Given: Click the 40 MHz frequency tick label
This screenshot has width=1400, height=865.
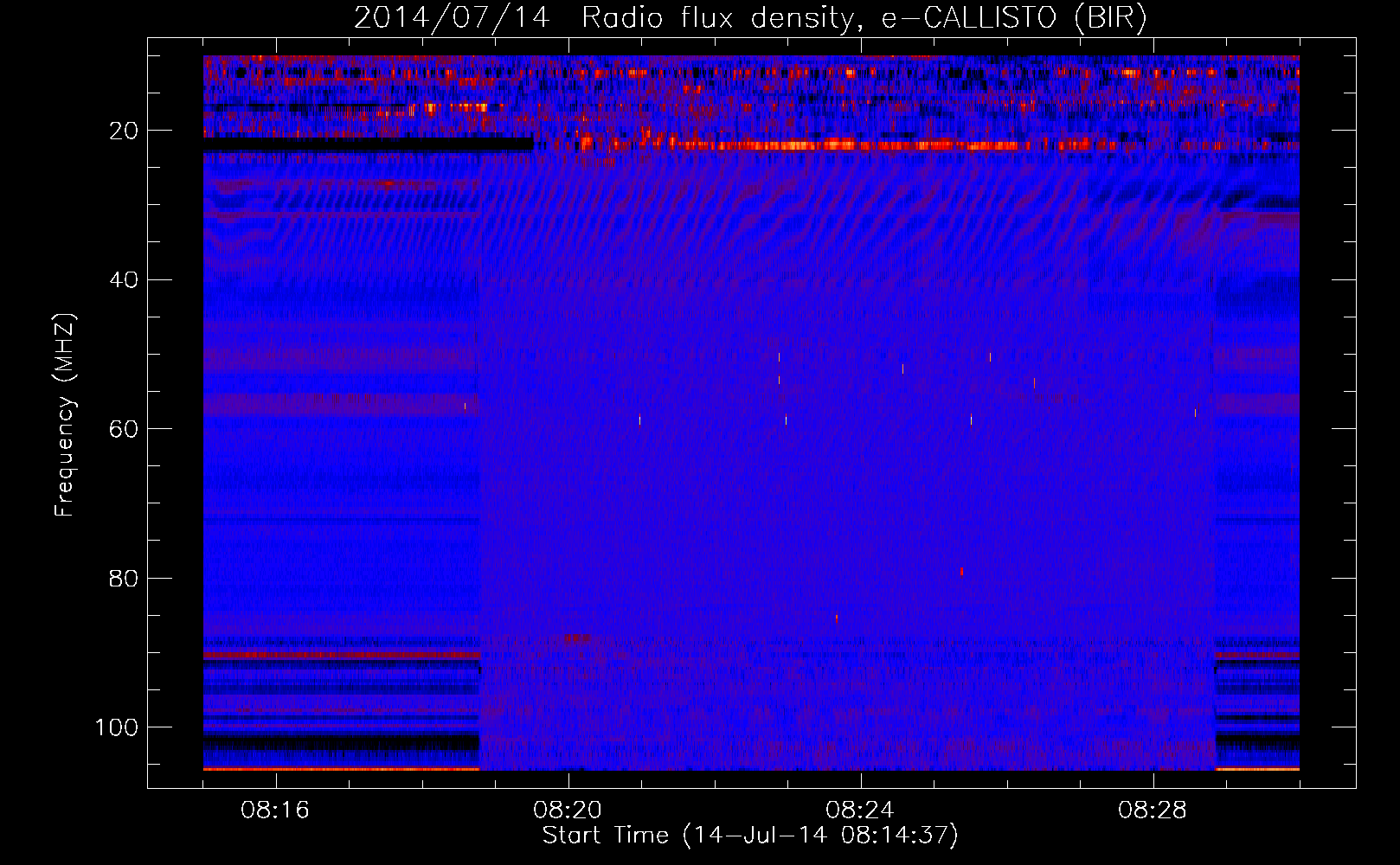Looking at the screenshot, I should point(125,280).
